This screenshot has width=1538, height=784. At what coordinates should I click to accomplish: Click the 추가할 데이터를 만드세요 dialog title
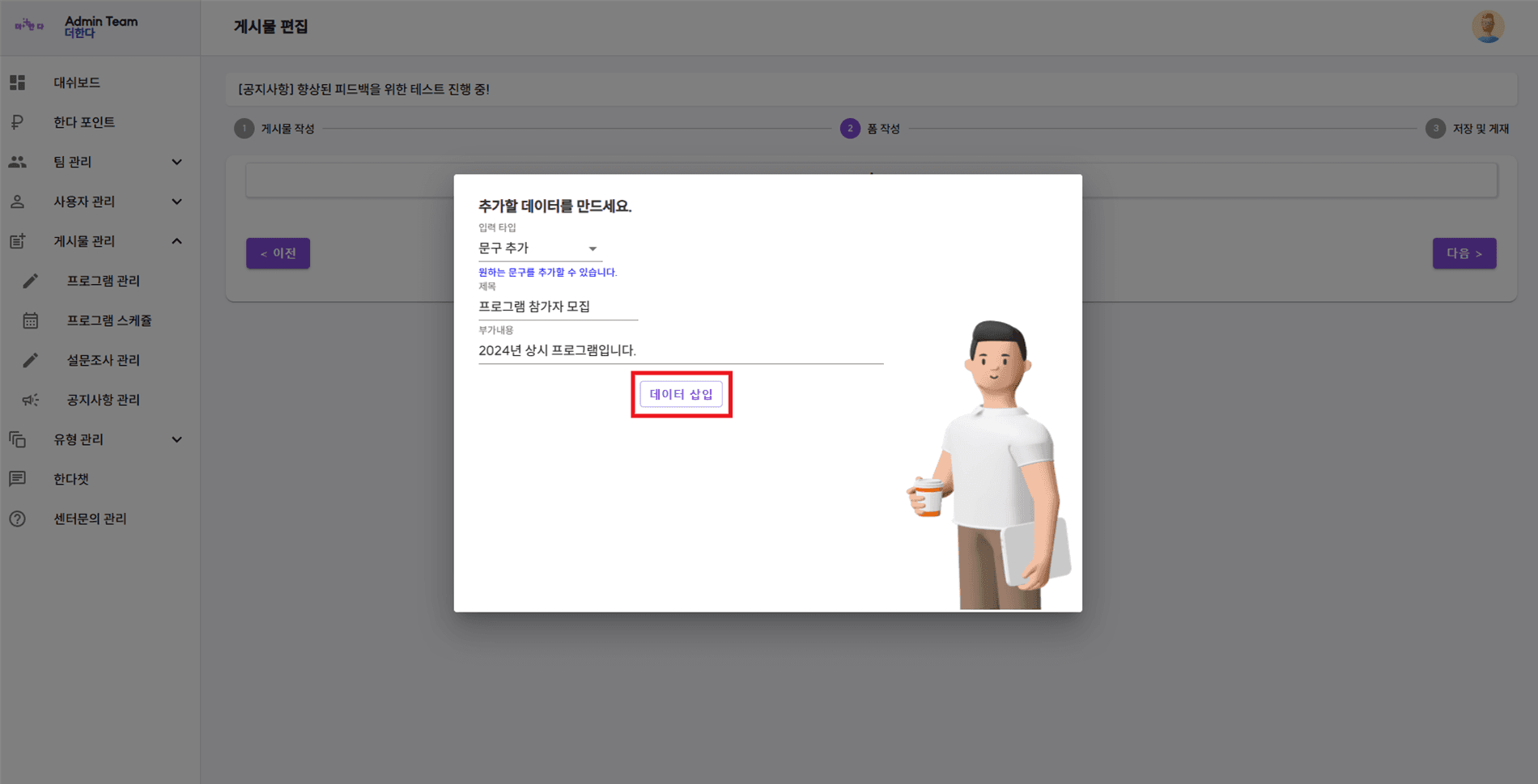click(x=554, y=206)
